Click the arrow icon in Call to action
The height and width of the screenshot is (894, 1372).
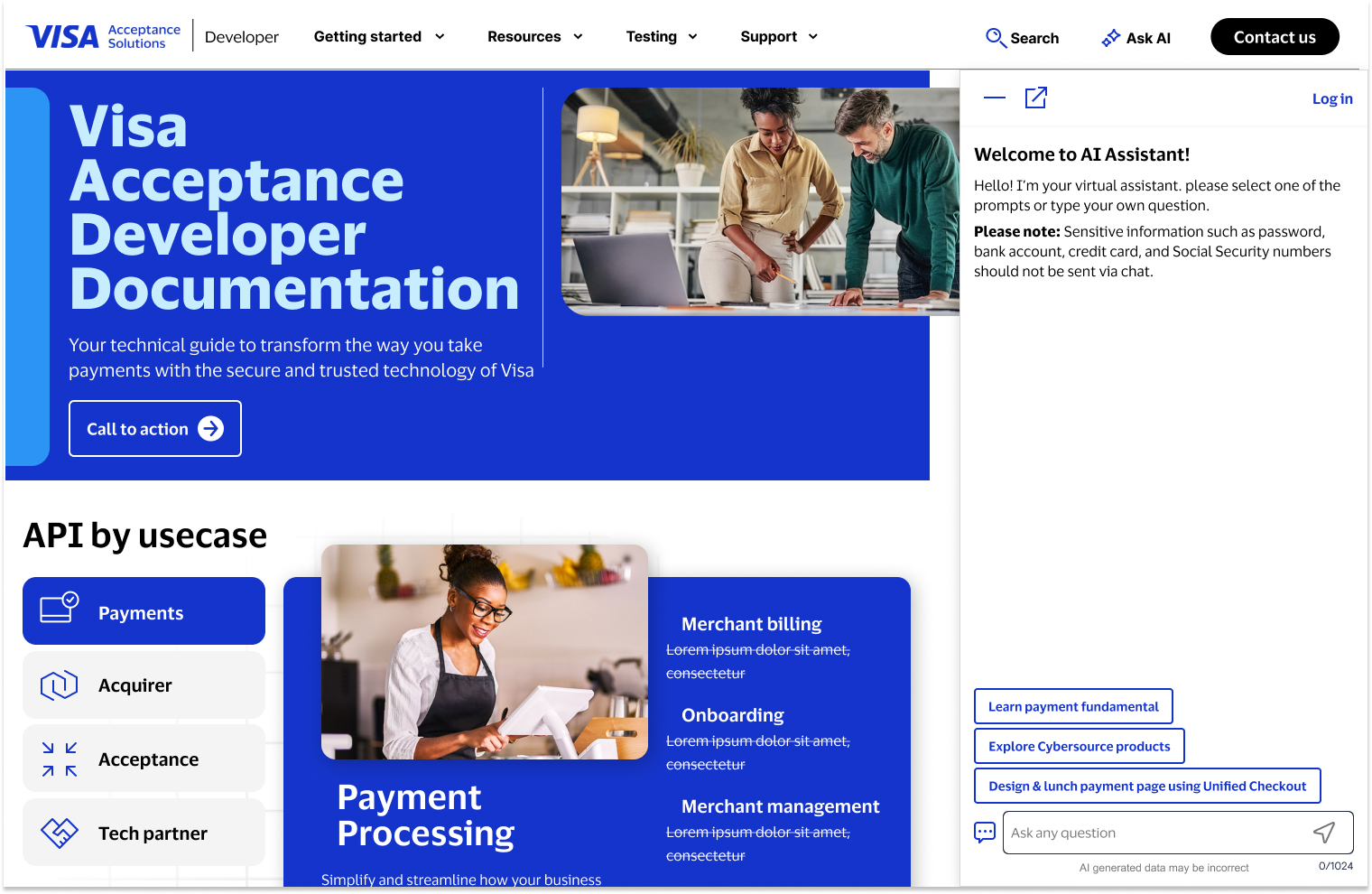coord(210,428)
